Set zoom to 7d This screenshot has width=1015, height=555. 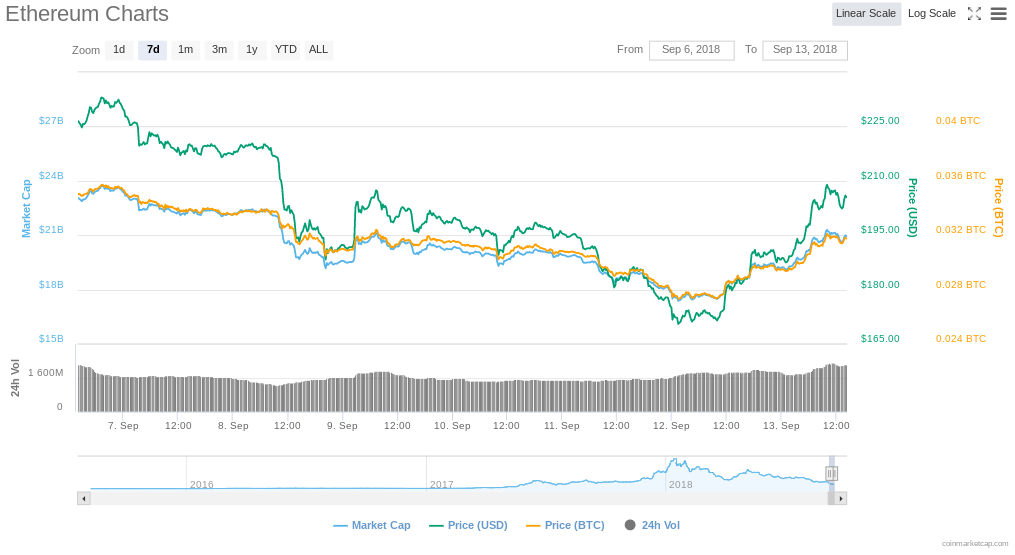pos(153,50)
